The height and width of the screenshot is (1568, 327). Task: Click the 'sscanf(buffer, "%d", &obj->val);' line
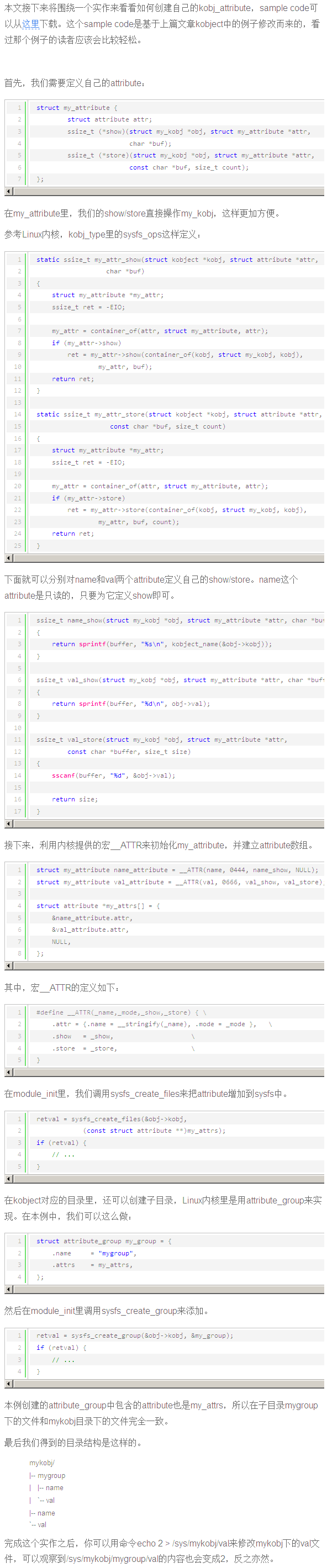113,775
